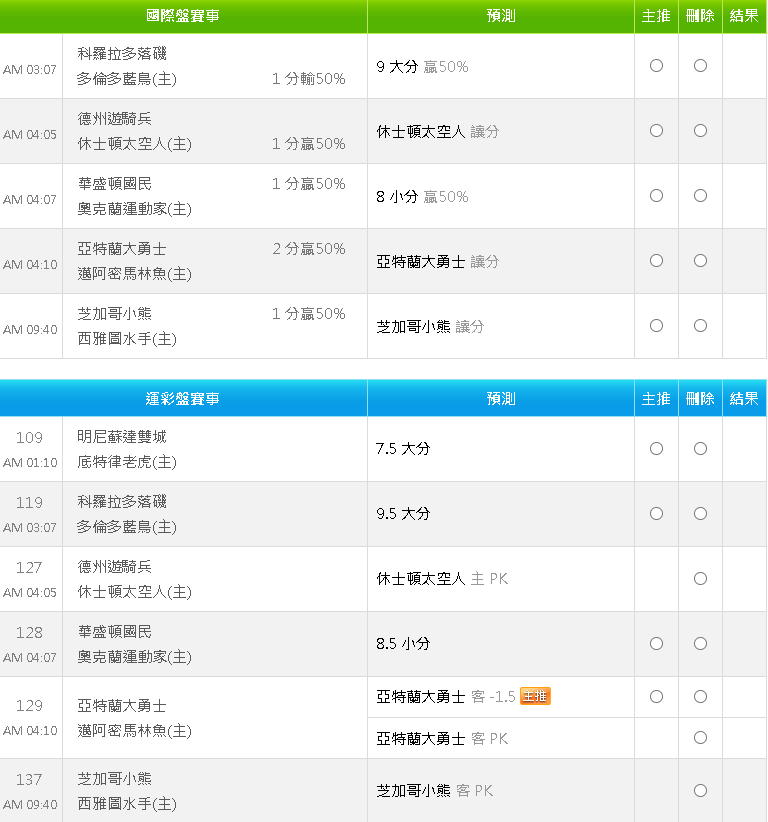Choose 主推 for 華盛頓國民 game in 國際盤

[x=656, y=196]
